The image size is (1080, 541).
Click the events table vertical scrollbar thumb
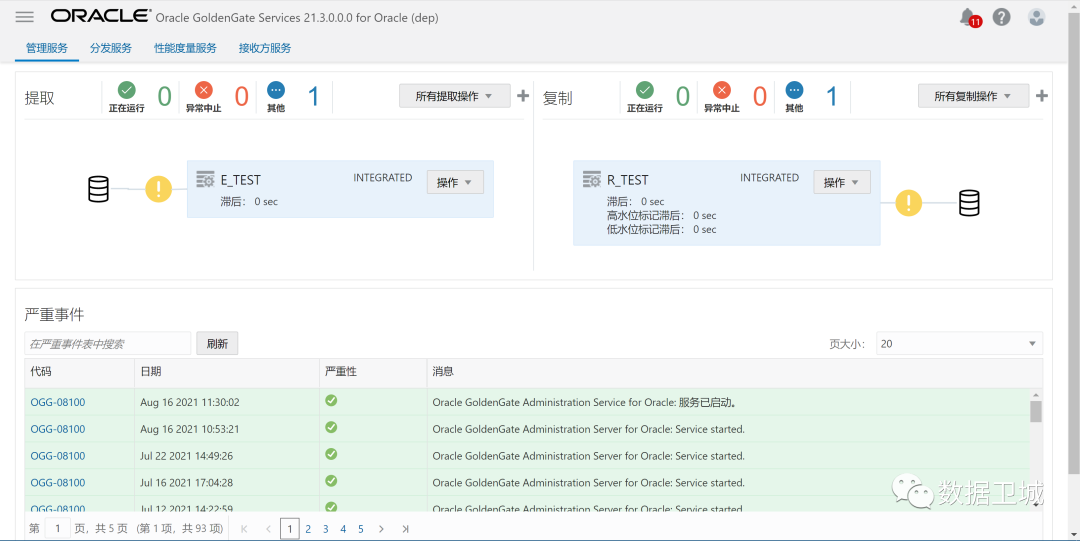[x=1036, y=411]
